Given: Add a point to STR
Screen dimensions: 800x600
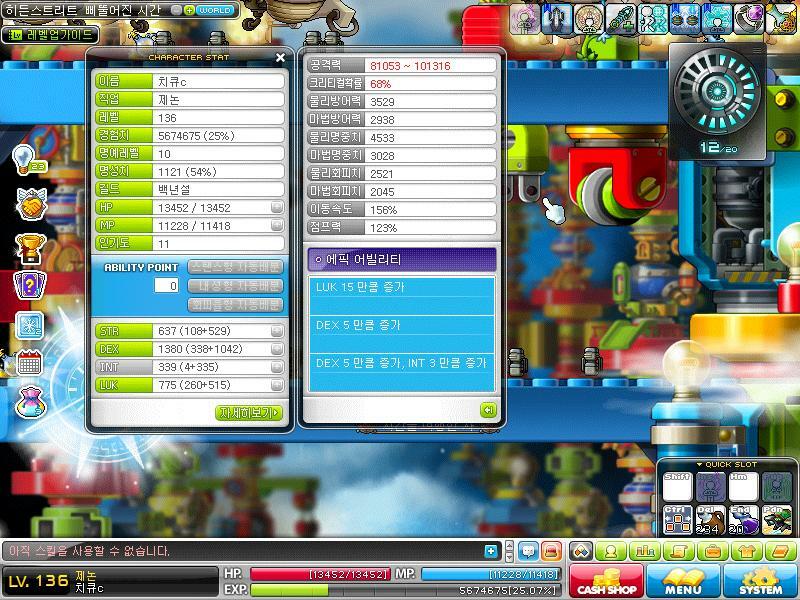Looking at the screenshot, I should click(277, 331).
